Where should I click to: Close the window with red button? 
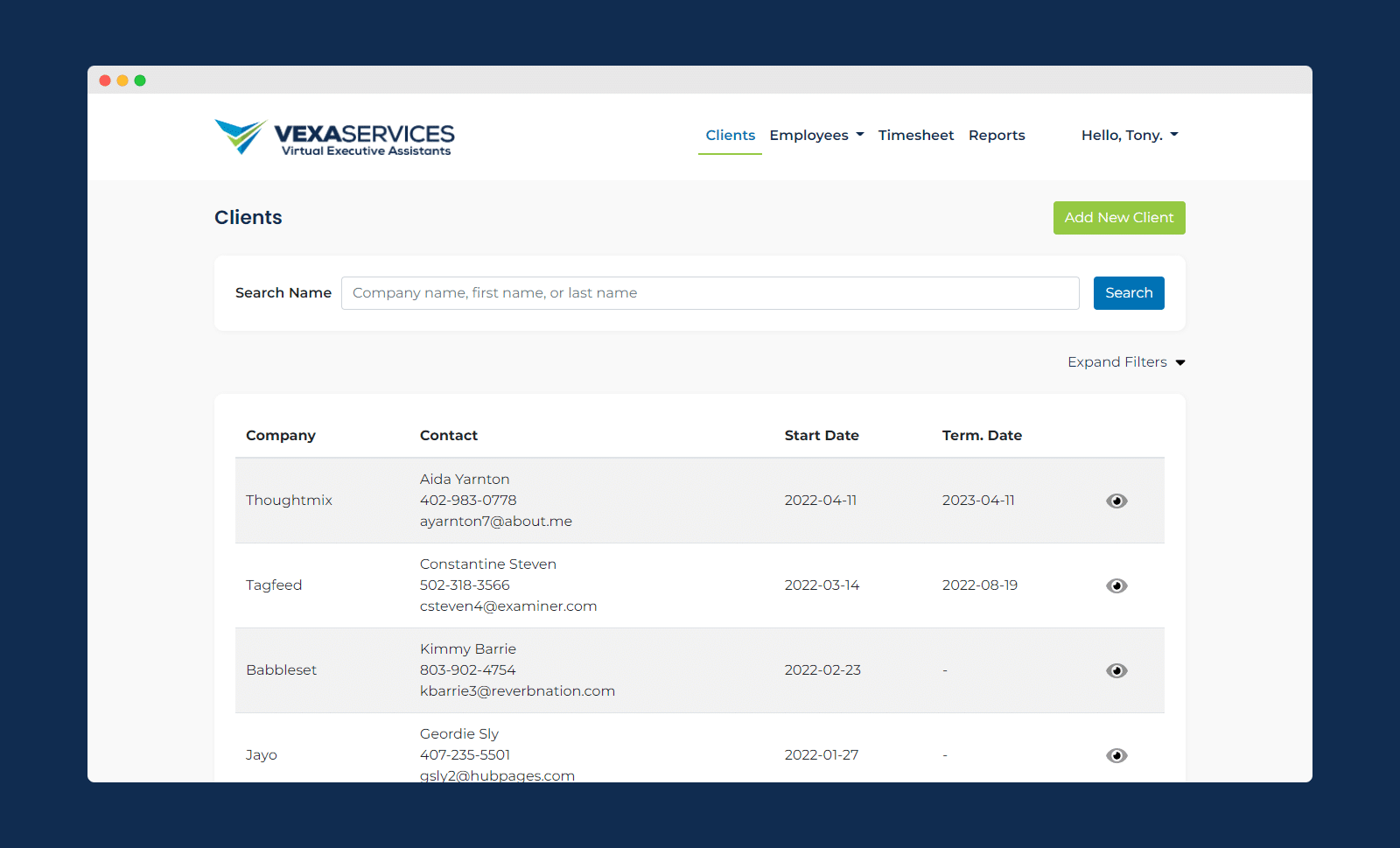click(105, 81)
